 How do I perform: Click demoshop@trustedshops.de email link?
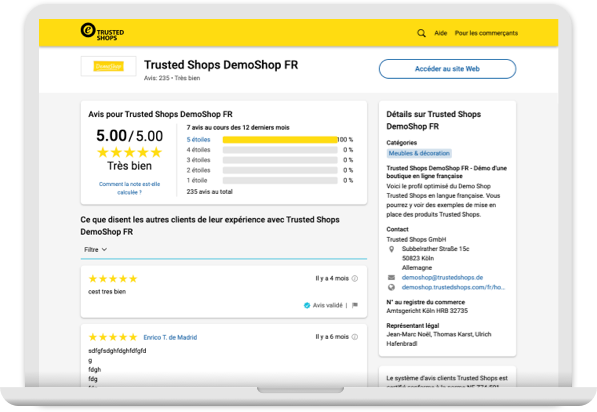[x=442, y=277]
